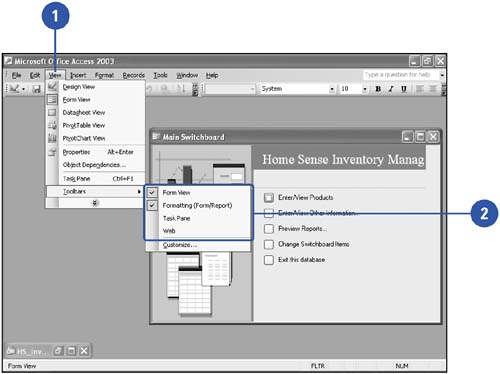Open the Records menu
Viewport: 500px width, 374px height.
click(134, 75)
